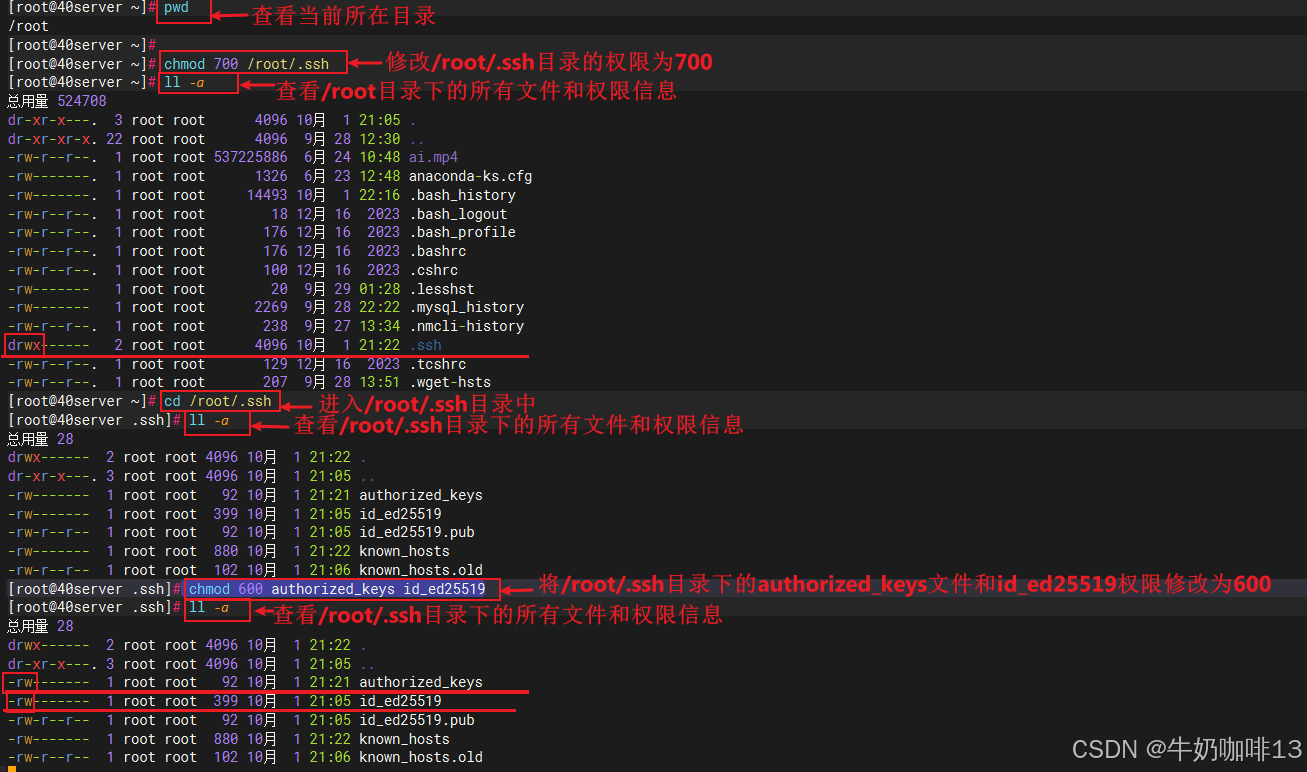Select the .bash_history file name

tap(462, 196)
